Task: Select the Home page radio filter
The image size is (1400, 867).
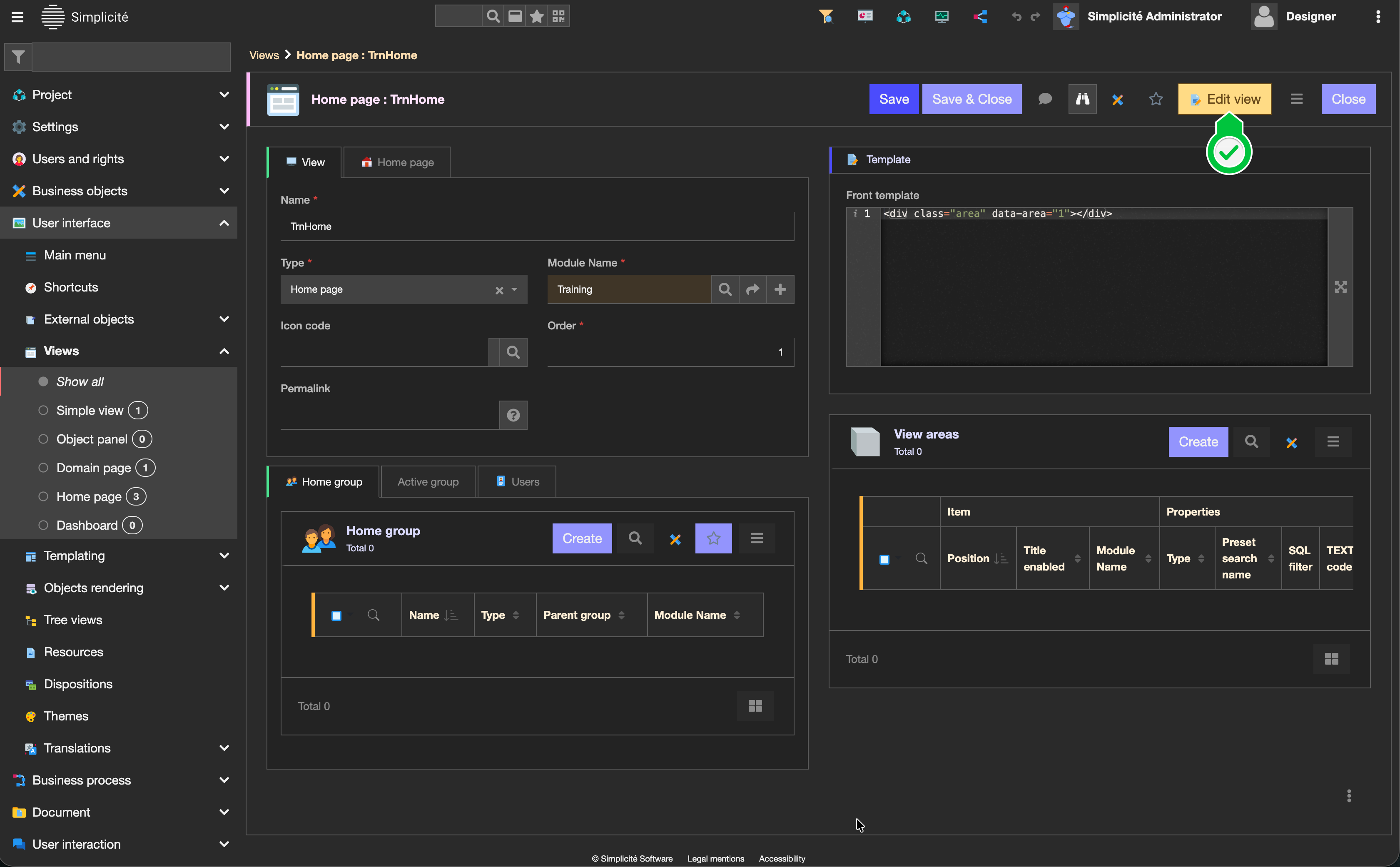Action: click(x=43, y=496)
